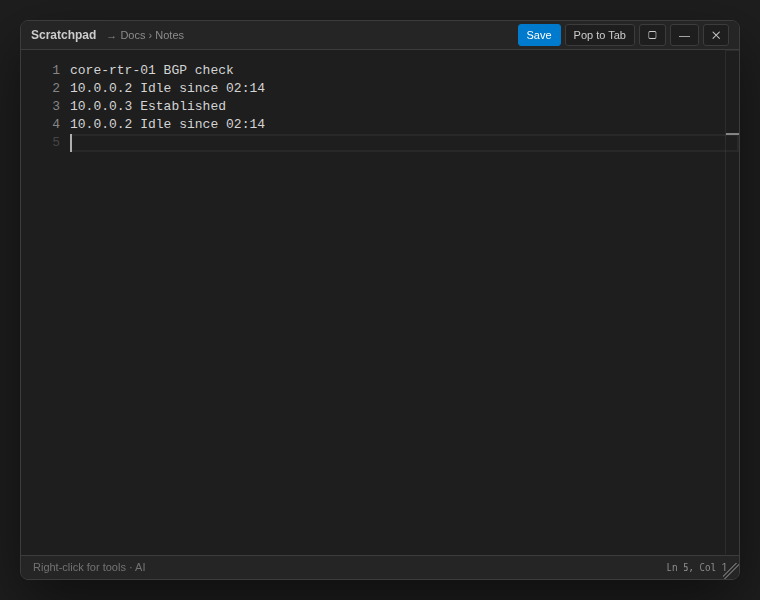Image resolution: width=760 pixels, height=600 pixels.
Task: Click the Pop to Tab button
Action: tap(600, 35)
